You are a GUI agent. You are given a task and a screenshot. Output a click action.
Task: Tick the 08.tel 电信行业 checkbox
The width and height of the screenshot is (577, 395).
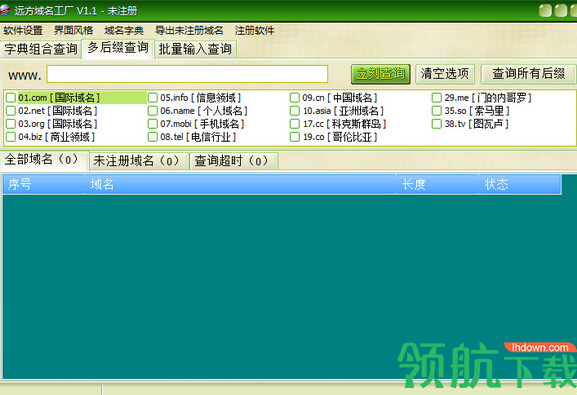tap(153, 137)
